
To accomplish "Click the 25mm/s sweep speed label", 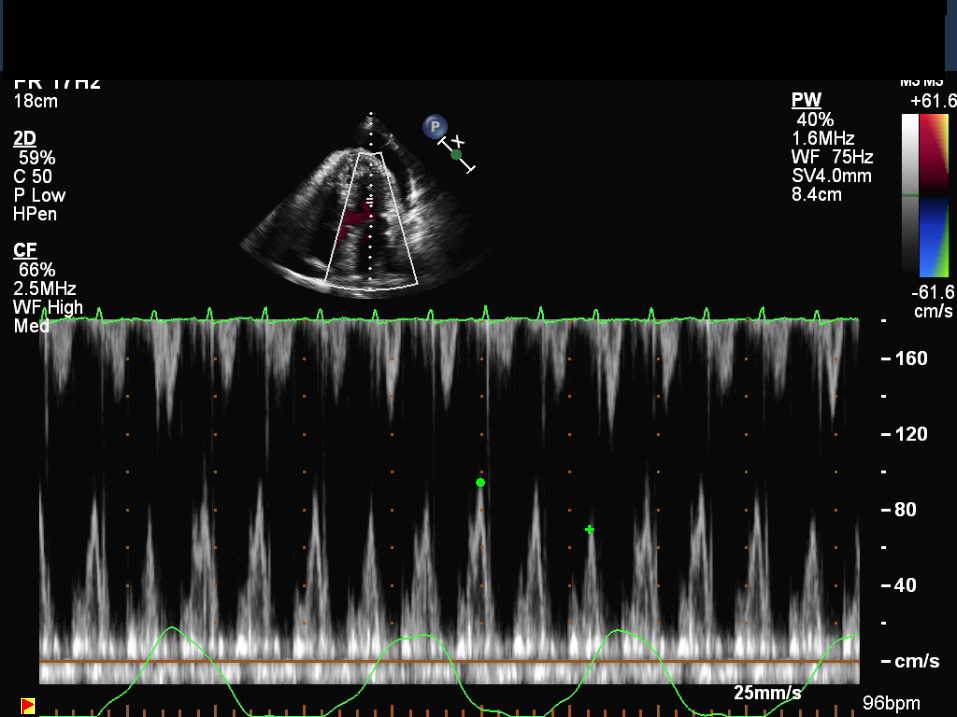I will 767,692.
